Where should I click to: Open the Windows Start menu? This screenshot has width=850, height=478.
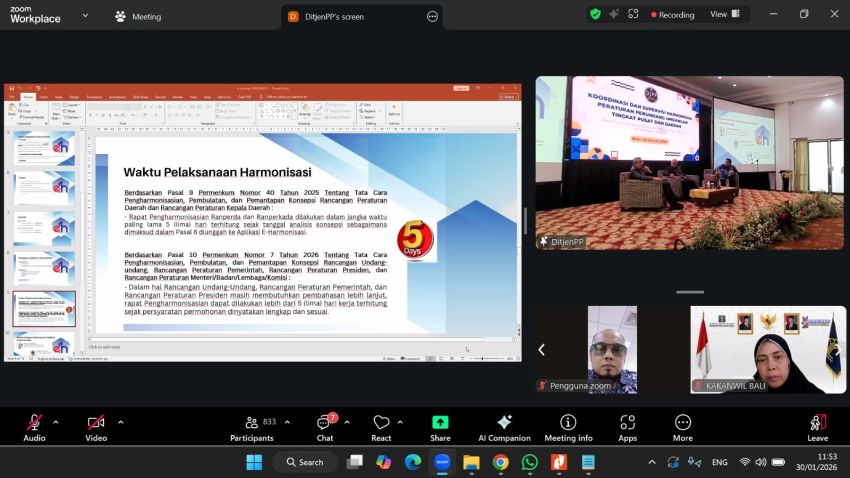click(x=254, y=462)
